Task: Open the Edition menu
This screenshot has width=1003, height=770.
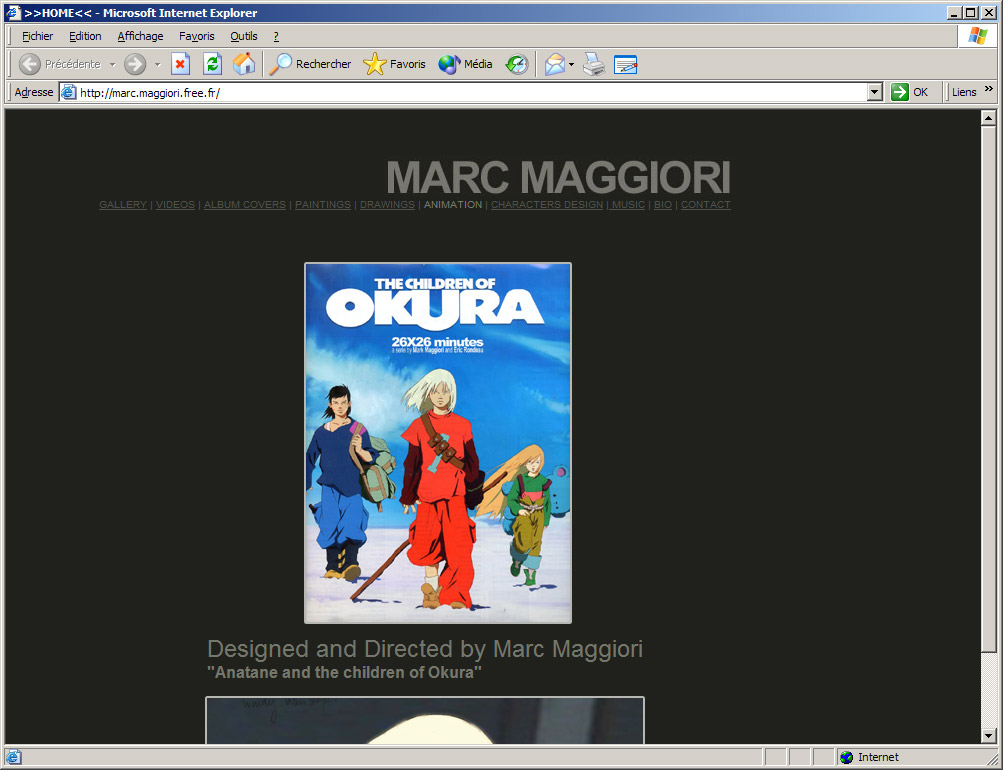Action: coord(85,36)
